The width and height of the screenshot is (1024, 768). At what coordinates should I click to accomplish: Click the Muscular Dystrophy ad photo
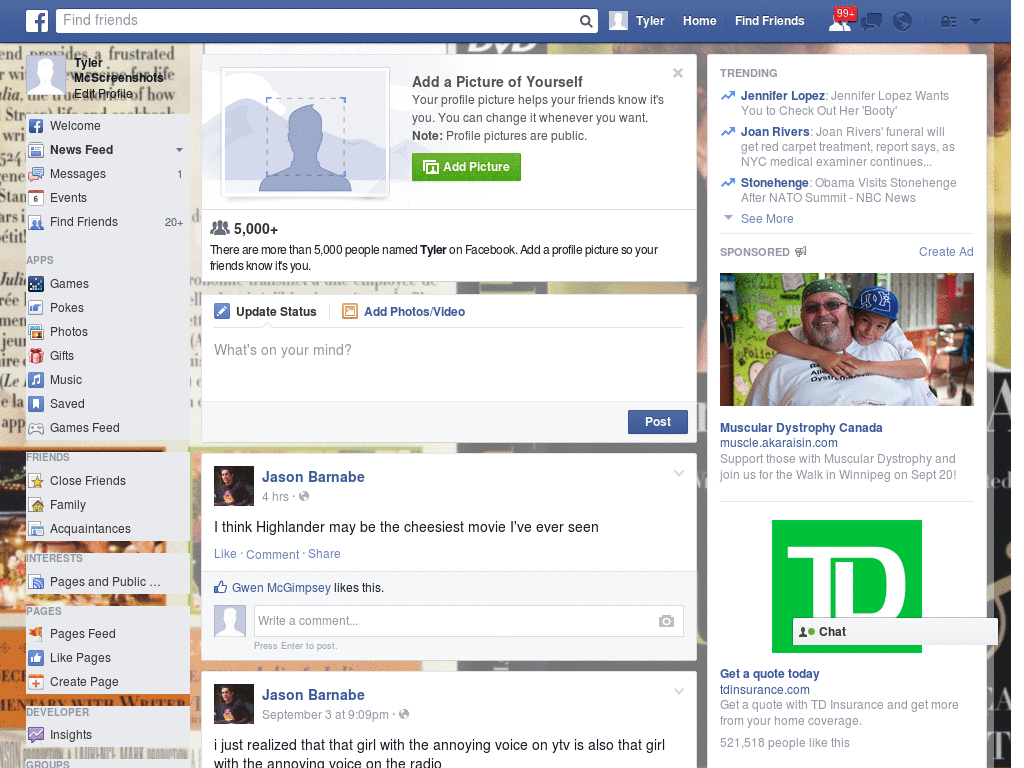pos(846,340)
